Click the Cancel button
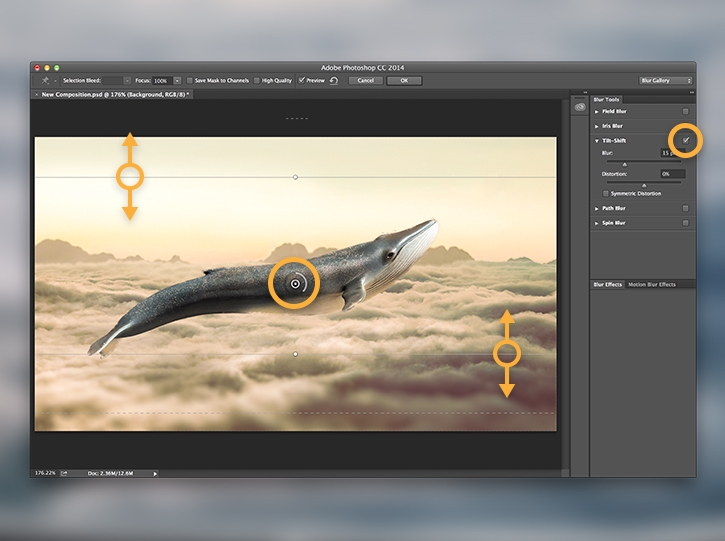Image resolution: width=725 pixels, height=541 pixels. [365, 80]
